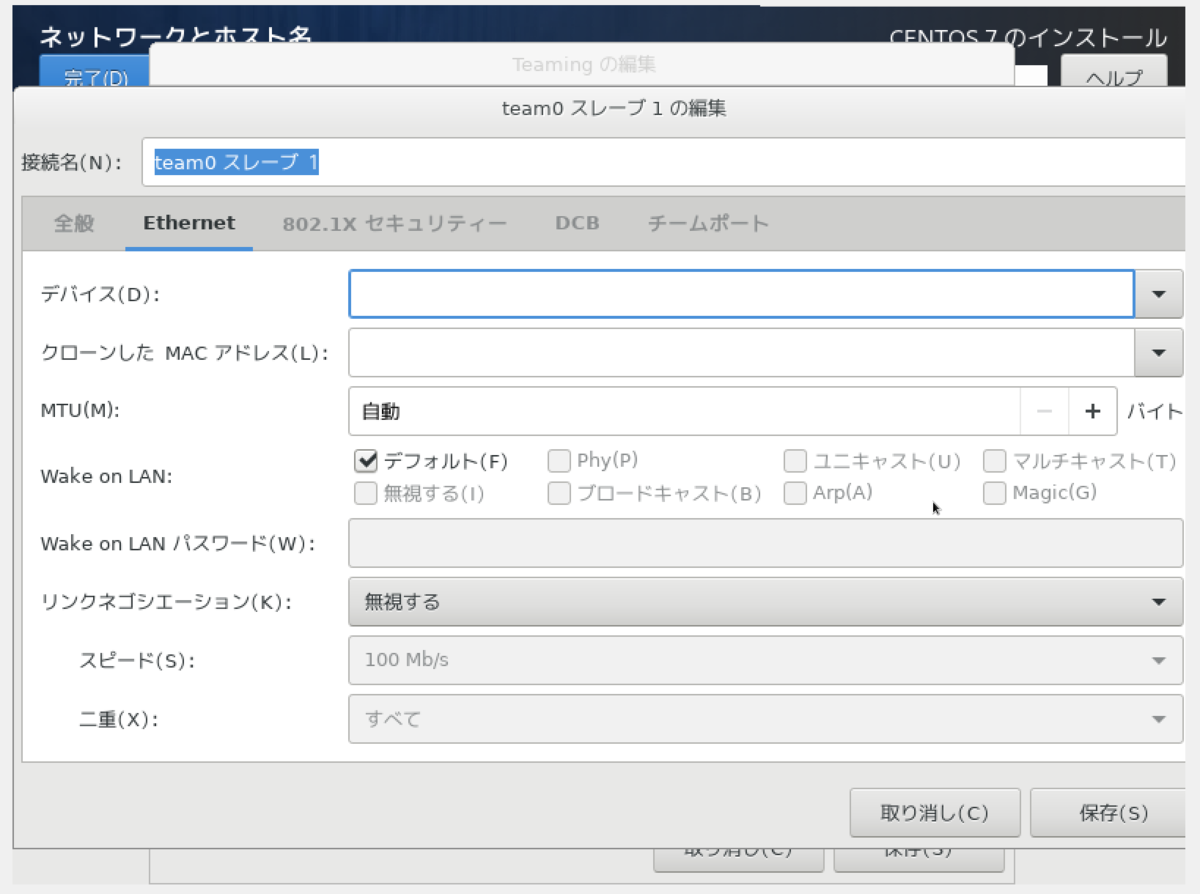Switch to the DCB tab
Viewport: 1200px width, 894px height.
pyautogui.click(x=576, y=222)
